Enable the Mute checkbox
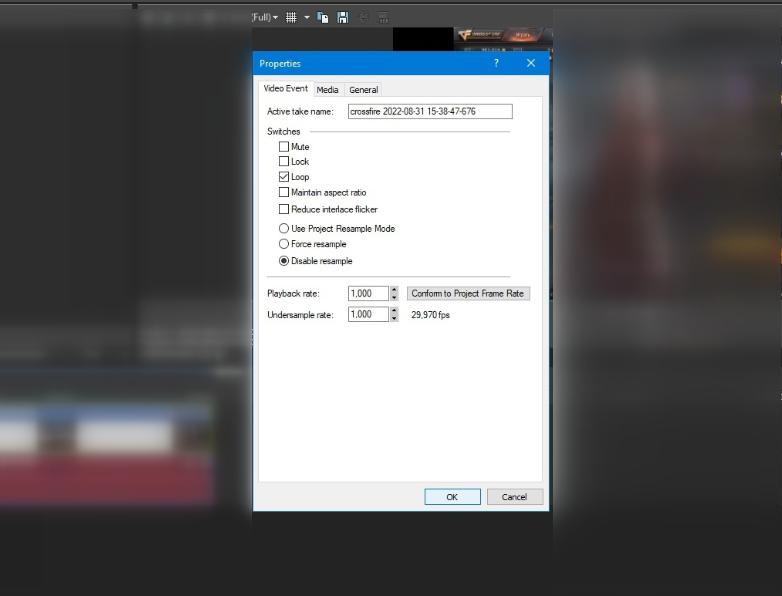Screen dimensions: 782x596 tap(284, 146)
